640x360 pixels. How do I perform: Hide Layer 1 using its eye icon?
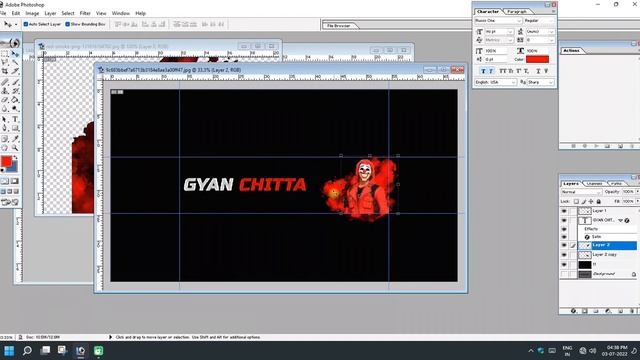564,211
